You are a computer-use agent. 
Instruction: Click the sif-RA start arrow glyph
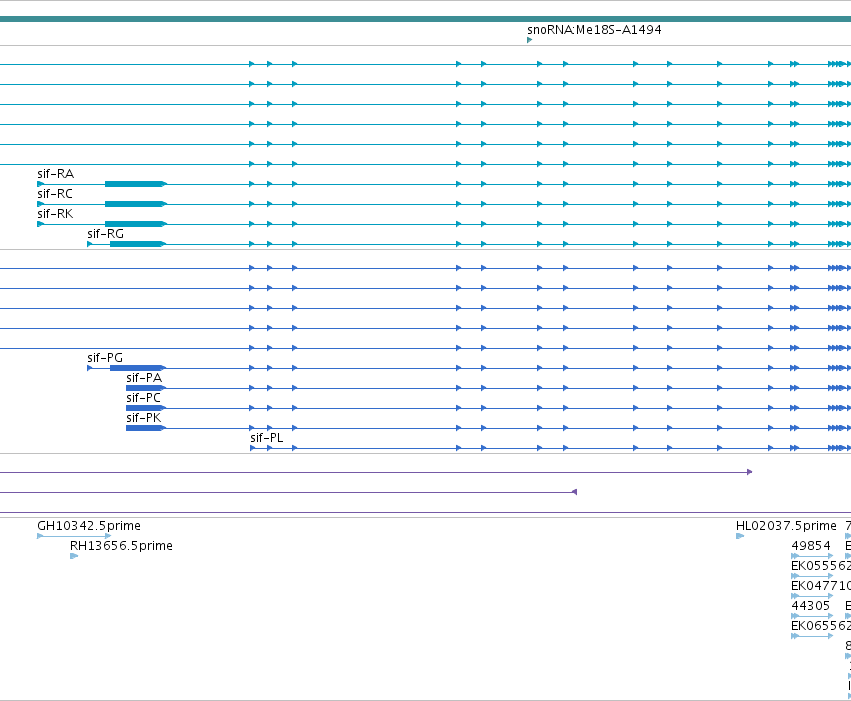40,184
